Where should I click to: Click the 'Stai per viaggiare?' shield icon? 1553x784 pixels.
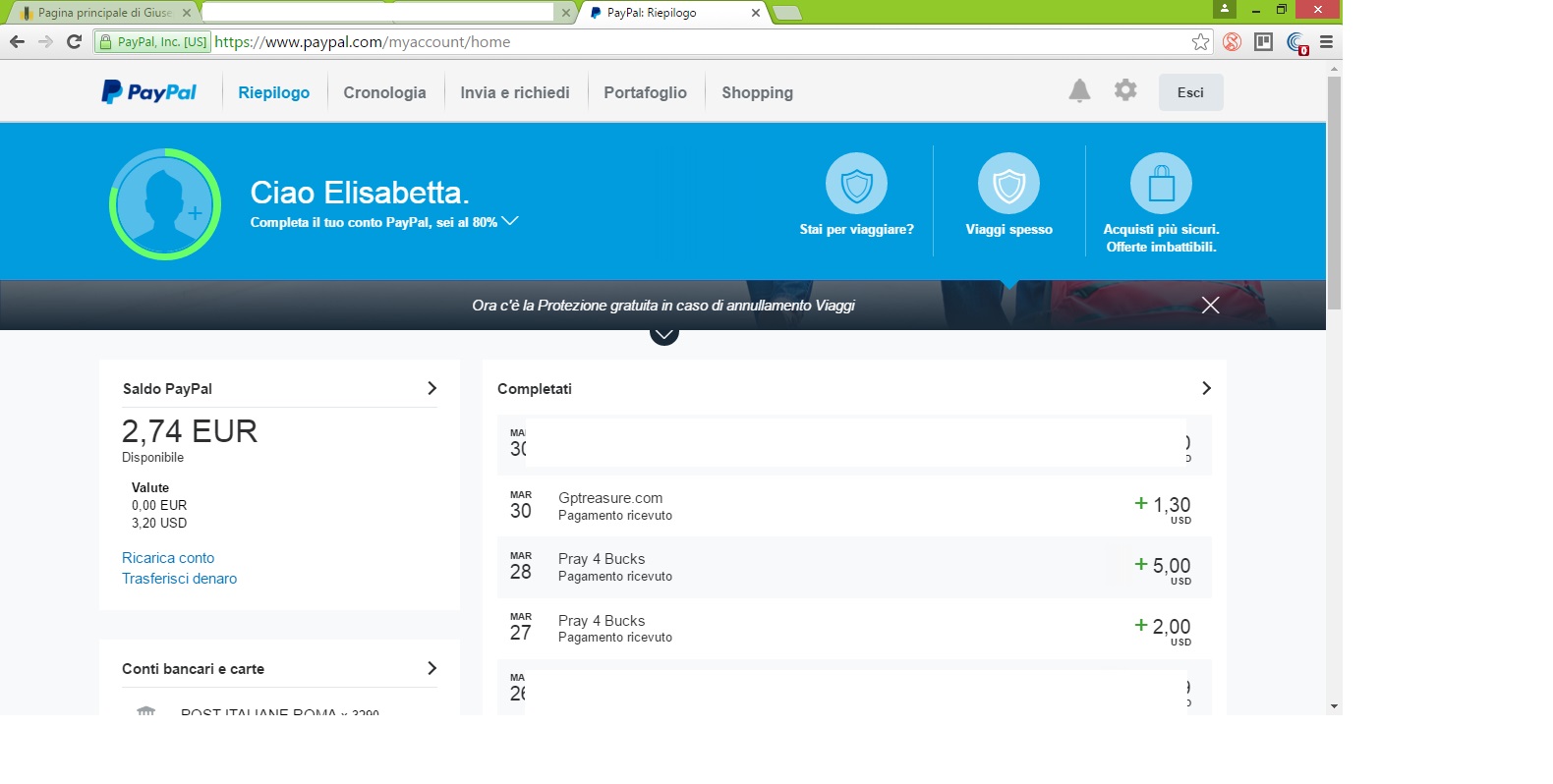pyautogui.click(x=856, y=184)
